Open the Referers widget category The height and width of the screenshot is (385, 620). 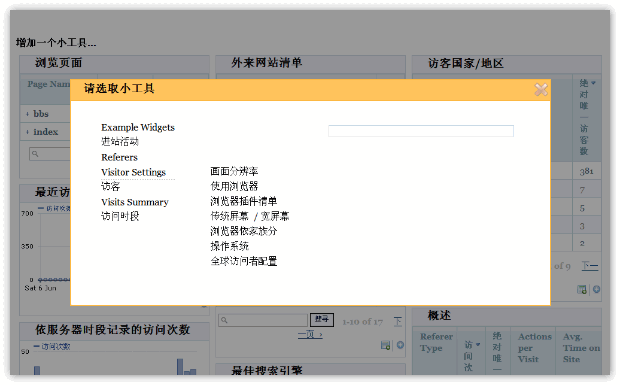coord(119,157)
